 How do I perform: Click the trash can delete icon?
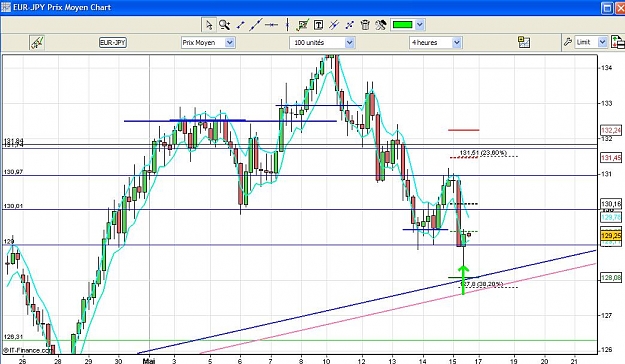tap(365, 25)
